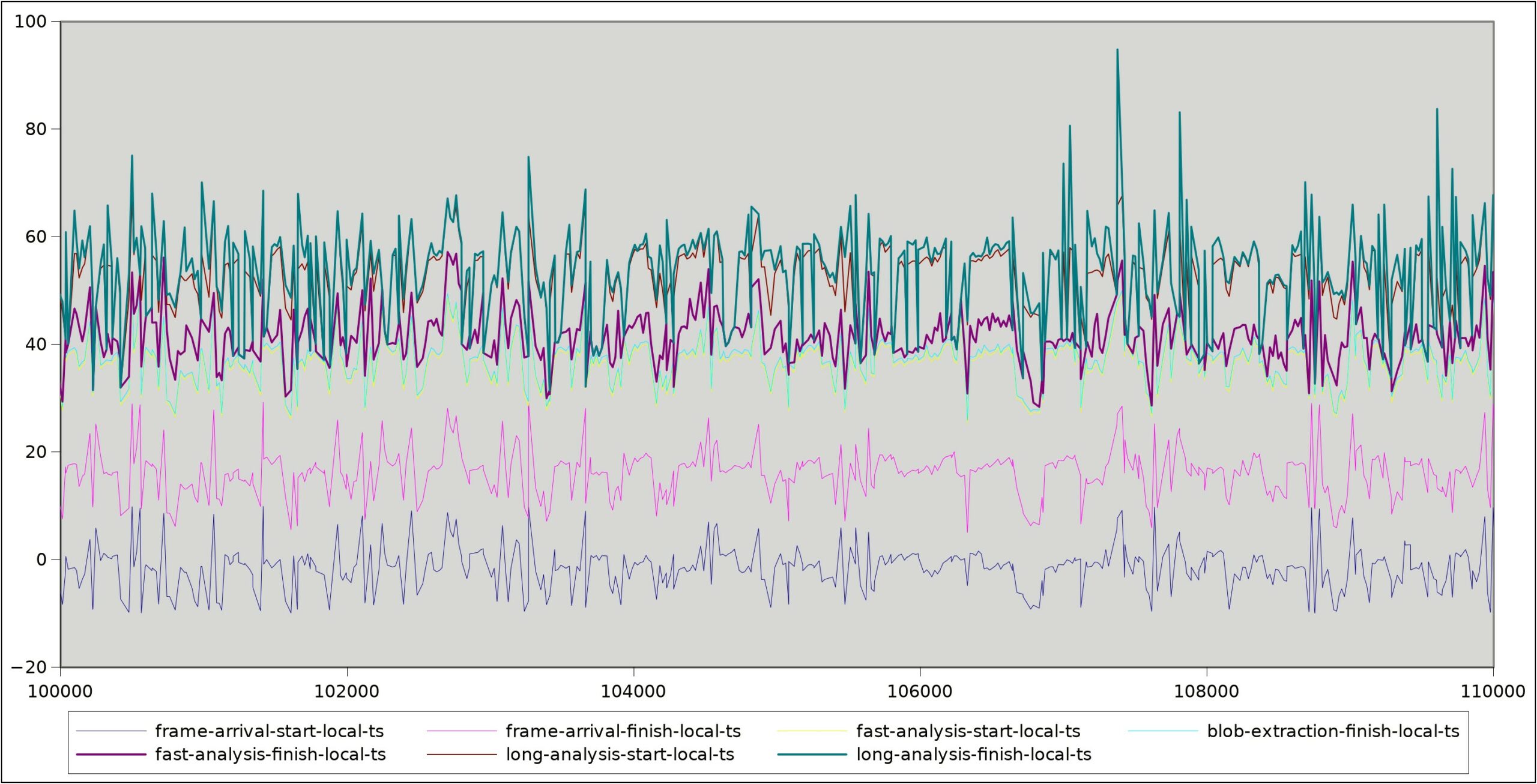The width and height of the screenshot is (1537, 784).
Task: Select the frame-arrival-finish-local-ts legend label
Action: (623, 731)
